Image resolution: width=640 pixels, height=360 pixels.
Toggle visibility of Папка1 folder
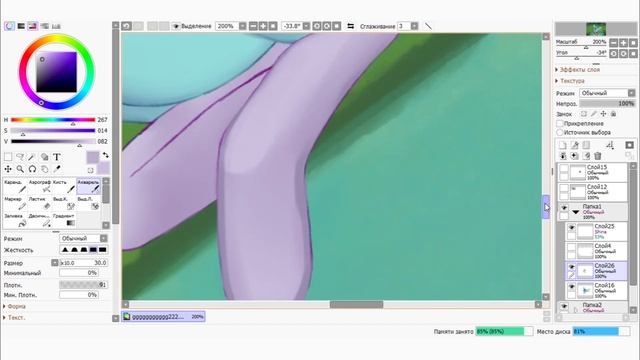tap(564, 208)
